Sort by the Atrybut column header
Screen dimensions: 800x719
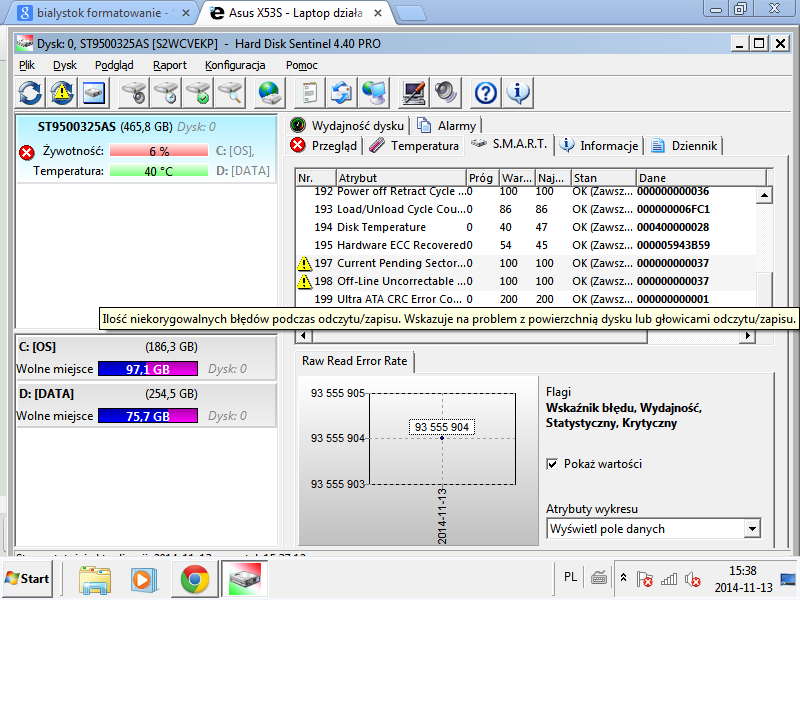point(401,178)
